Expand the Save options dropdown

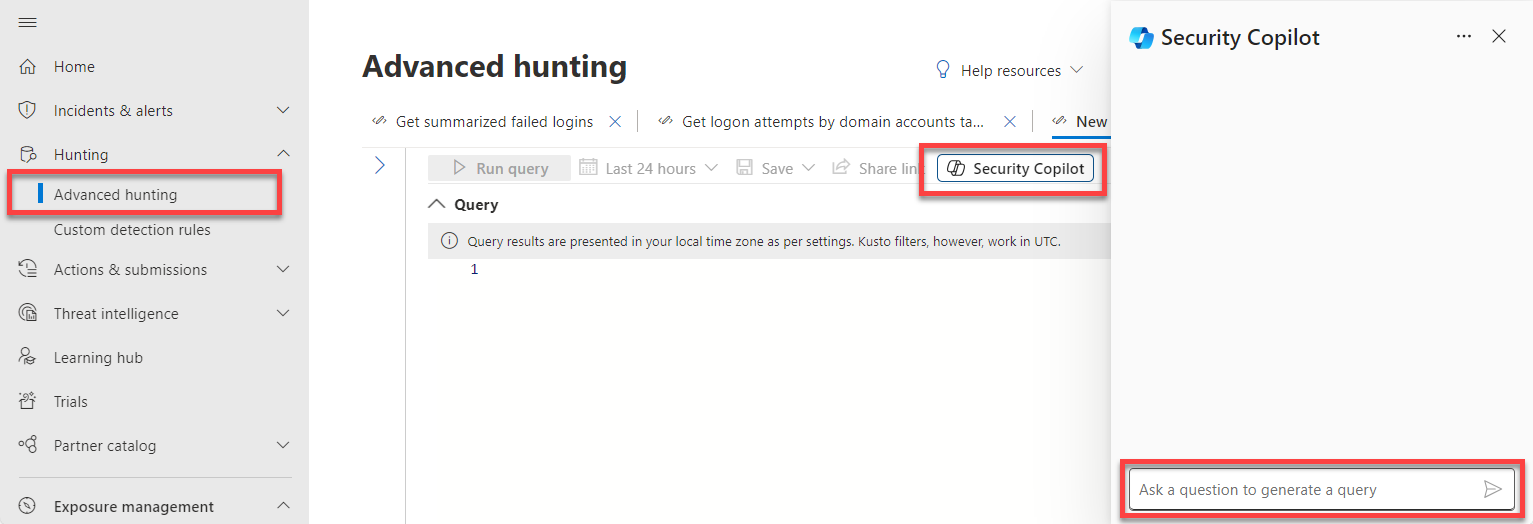pos(808,168)
